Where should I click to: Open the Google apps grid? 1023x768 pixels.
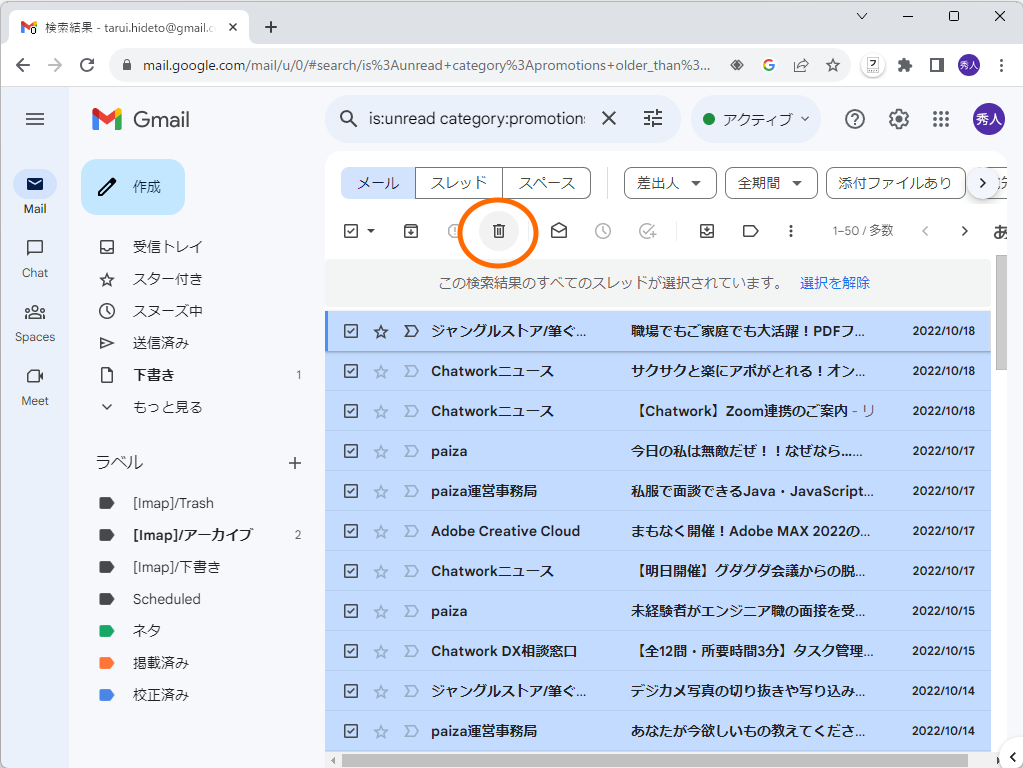point(940,118)
